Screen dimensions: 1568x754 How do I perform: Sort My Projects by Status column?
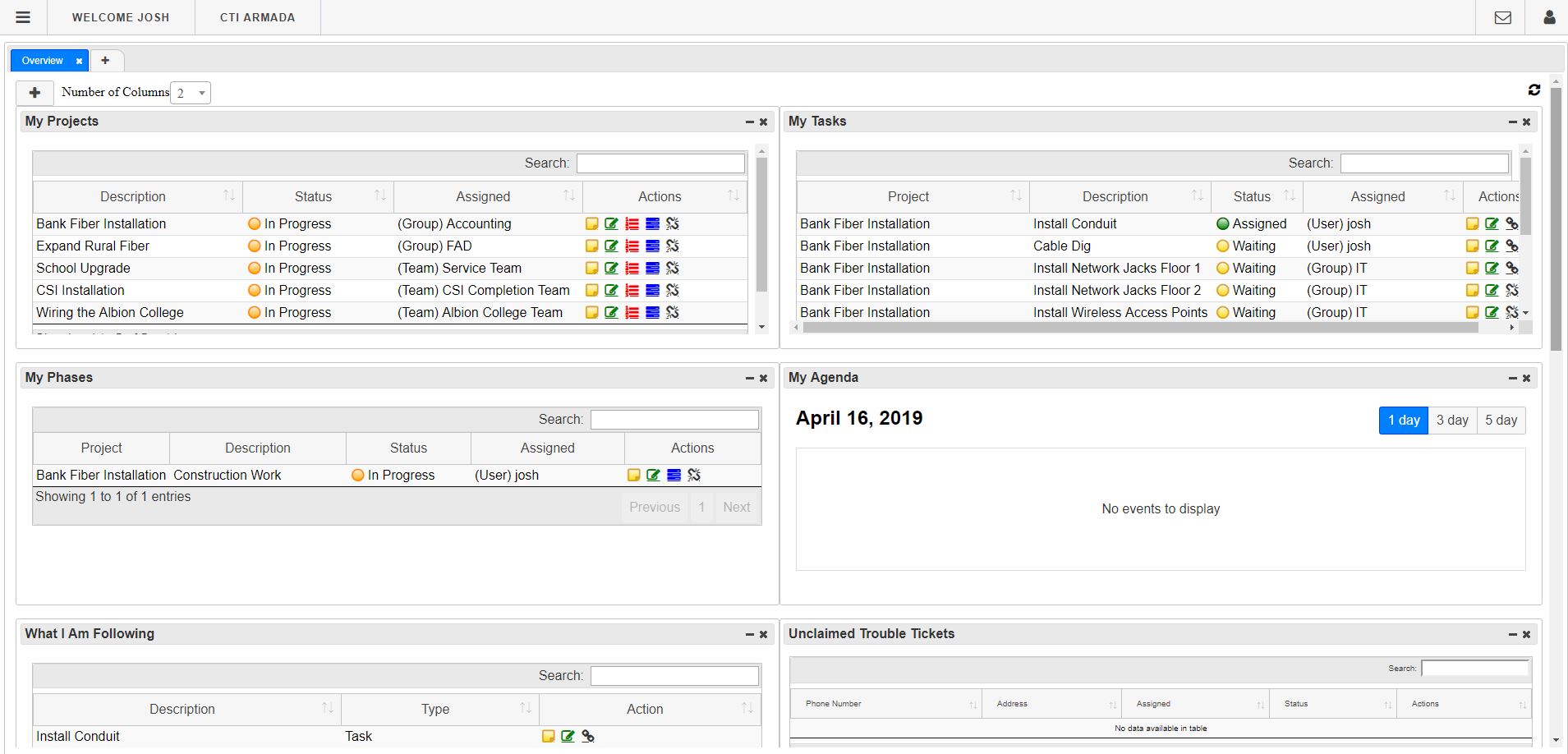click(x=318, y=196)
